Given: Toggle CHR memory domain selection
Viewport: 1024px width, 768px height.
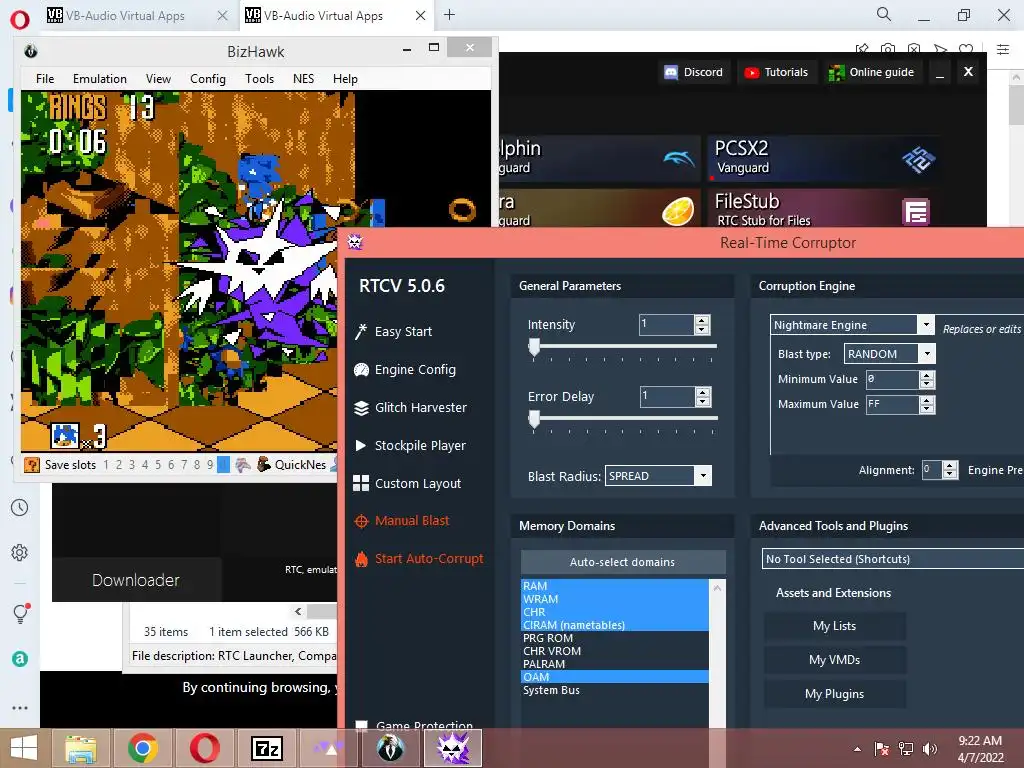Looking at the screenshot, I should click(x=615, y=612).
